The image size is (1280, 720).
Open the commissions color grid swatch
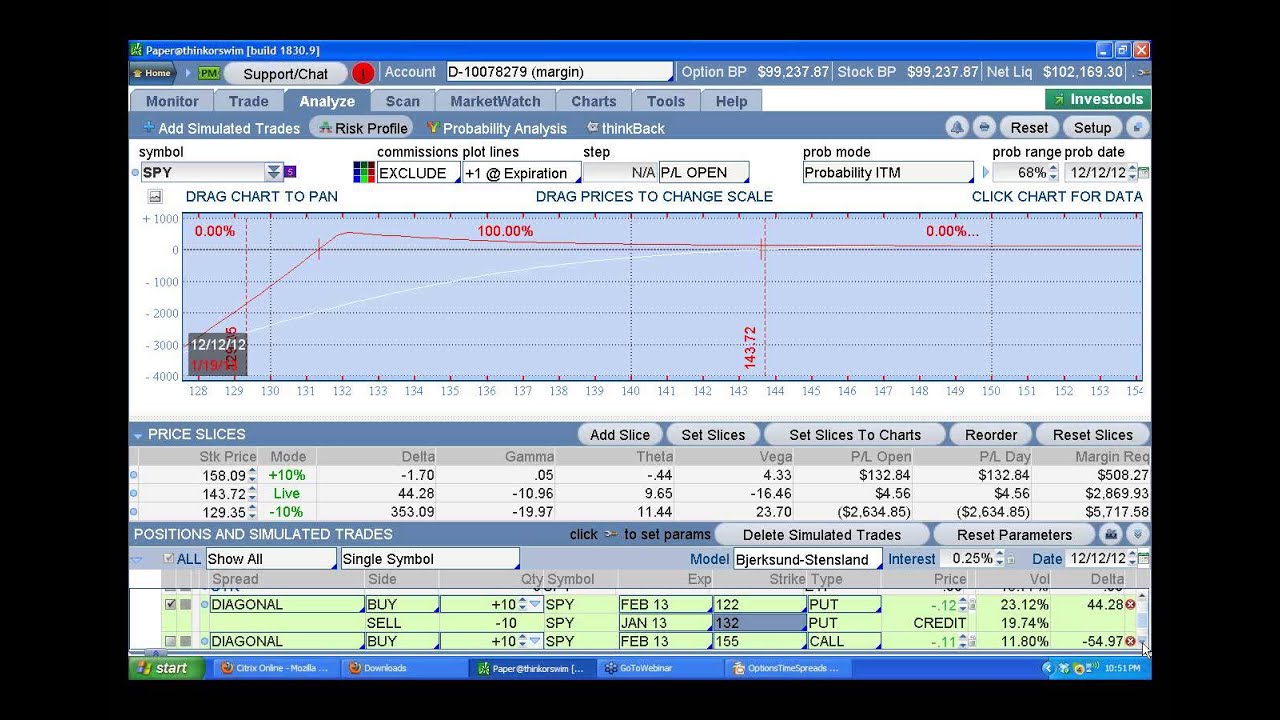pyautogui.click(x=364, y=173)
